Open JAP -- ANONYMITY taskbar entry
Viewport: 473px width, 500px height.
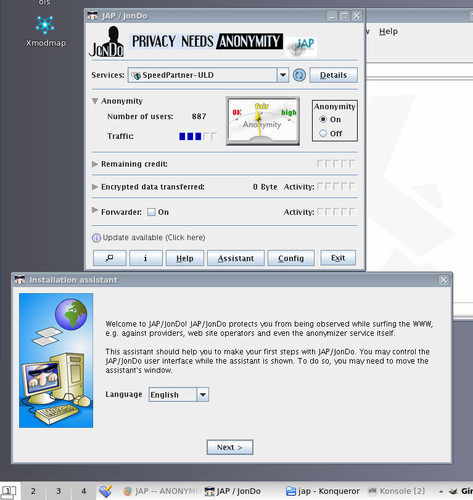(162, 491)
